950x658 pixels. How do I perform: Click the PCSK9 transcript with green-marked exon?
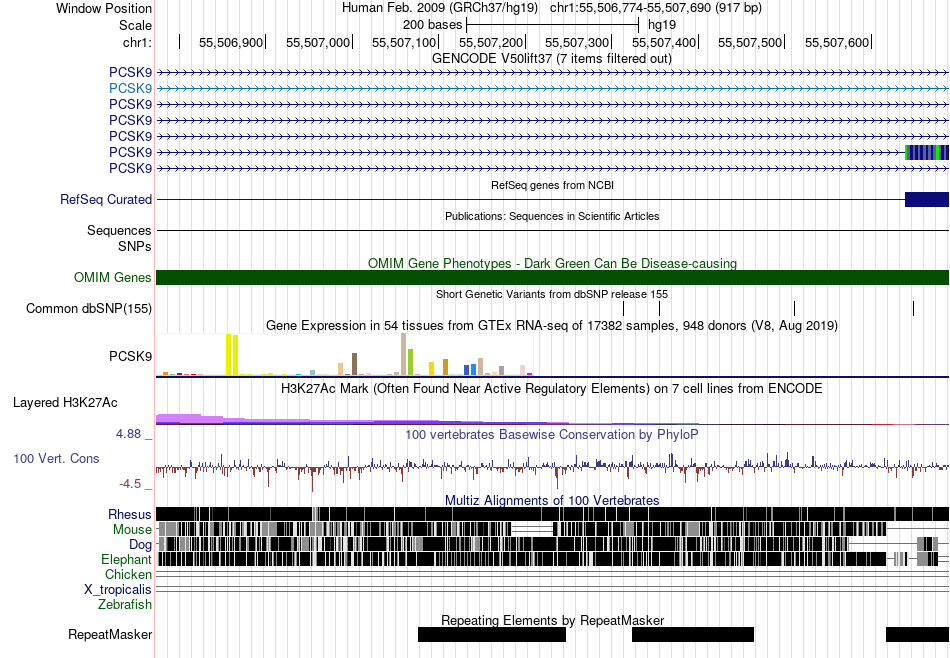(926, 152)
